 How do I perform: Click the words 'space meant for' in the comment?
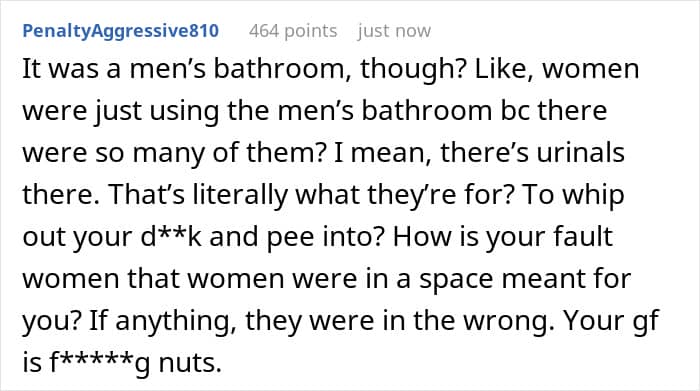pos(525,279)
